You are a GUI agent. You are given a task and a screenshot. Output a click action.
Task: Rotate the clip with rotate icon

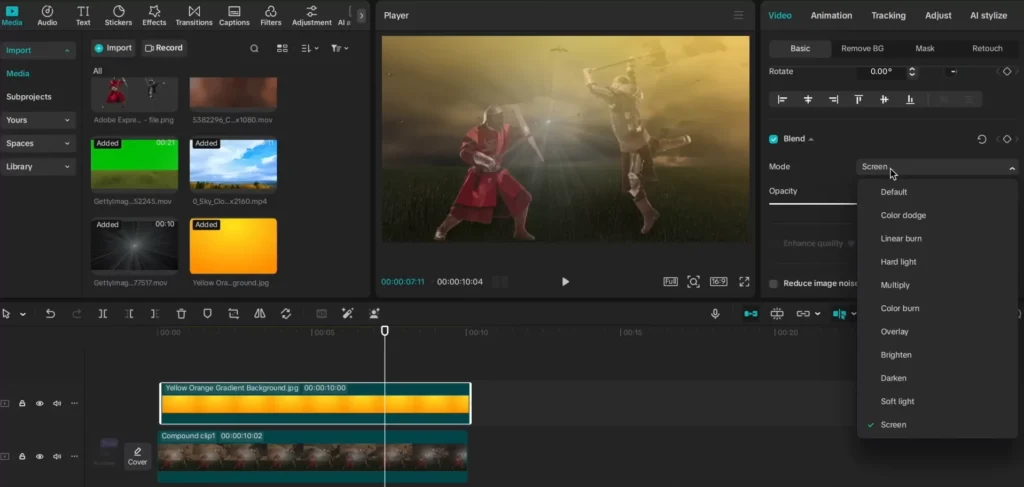285,314
